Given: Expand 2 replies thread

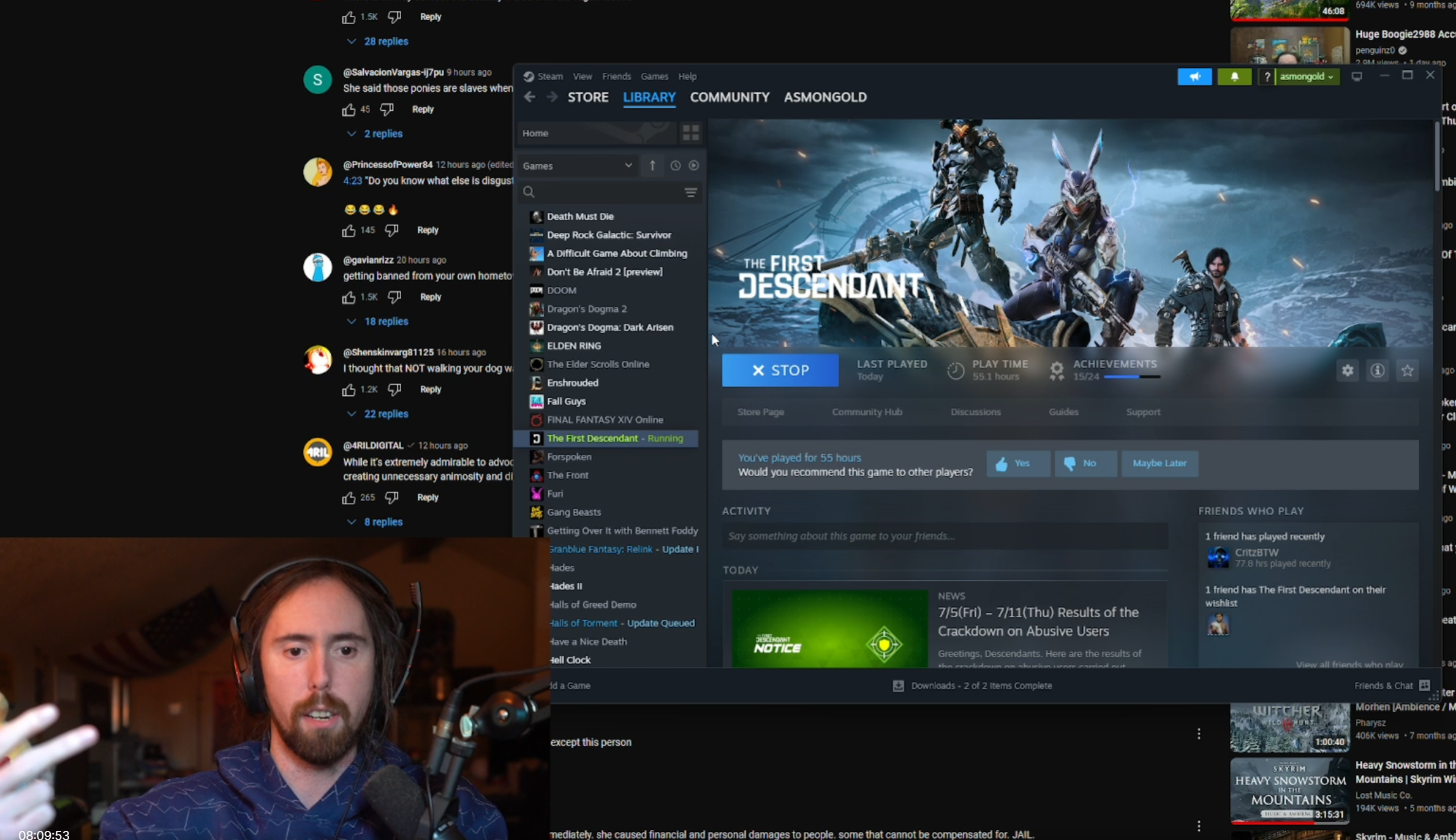Looking at the screenshot, I should (374, 134).
